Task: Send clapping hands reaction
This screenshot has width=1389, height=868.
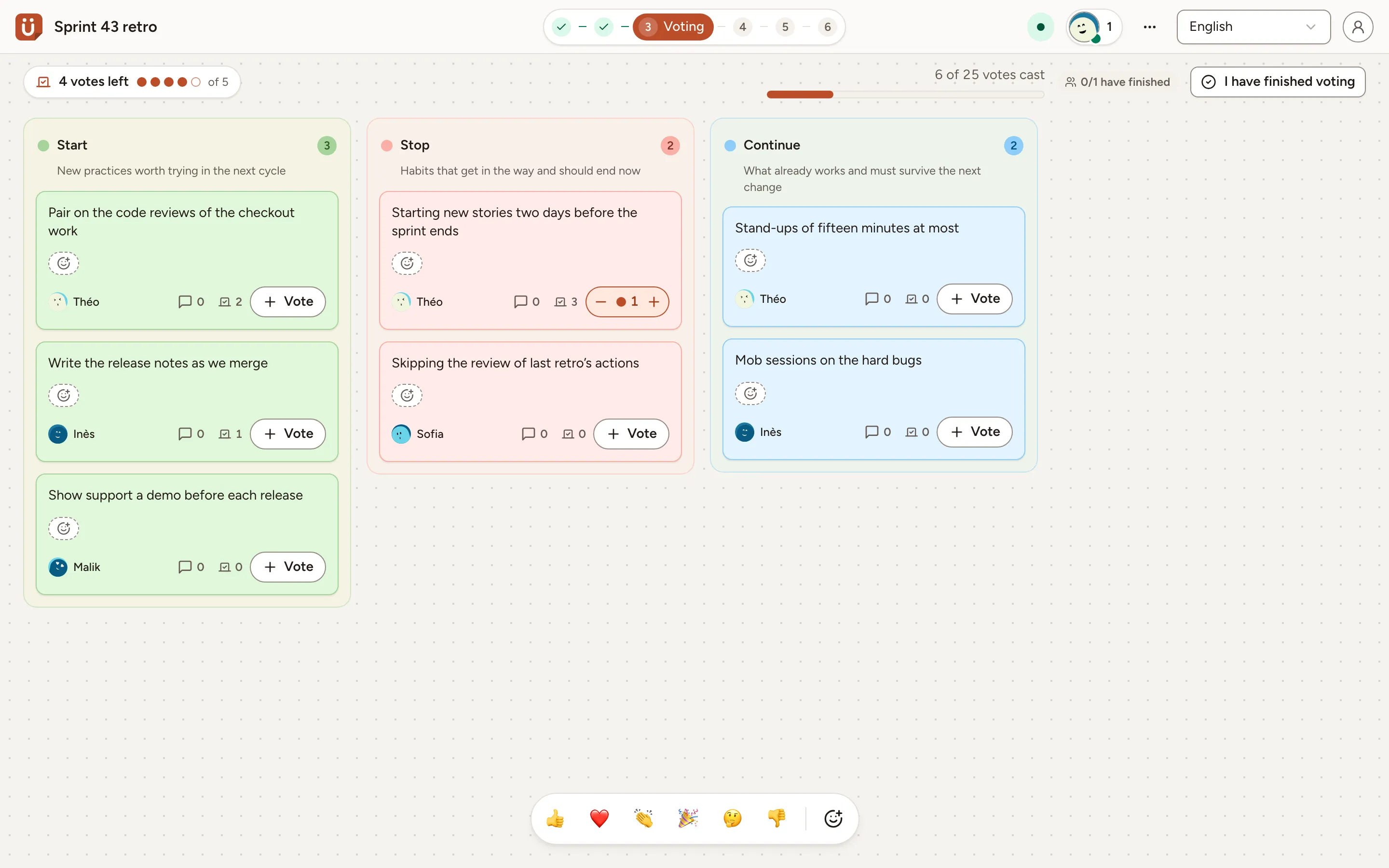Action: point(643,819)
